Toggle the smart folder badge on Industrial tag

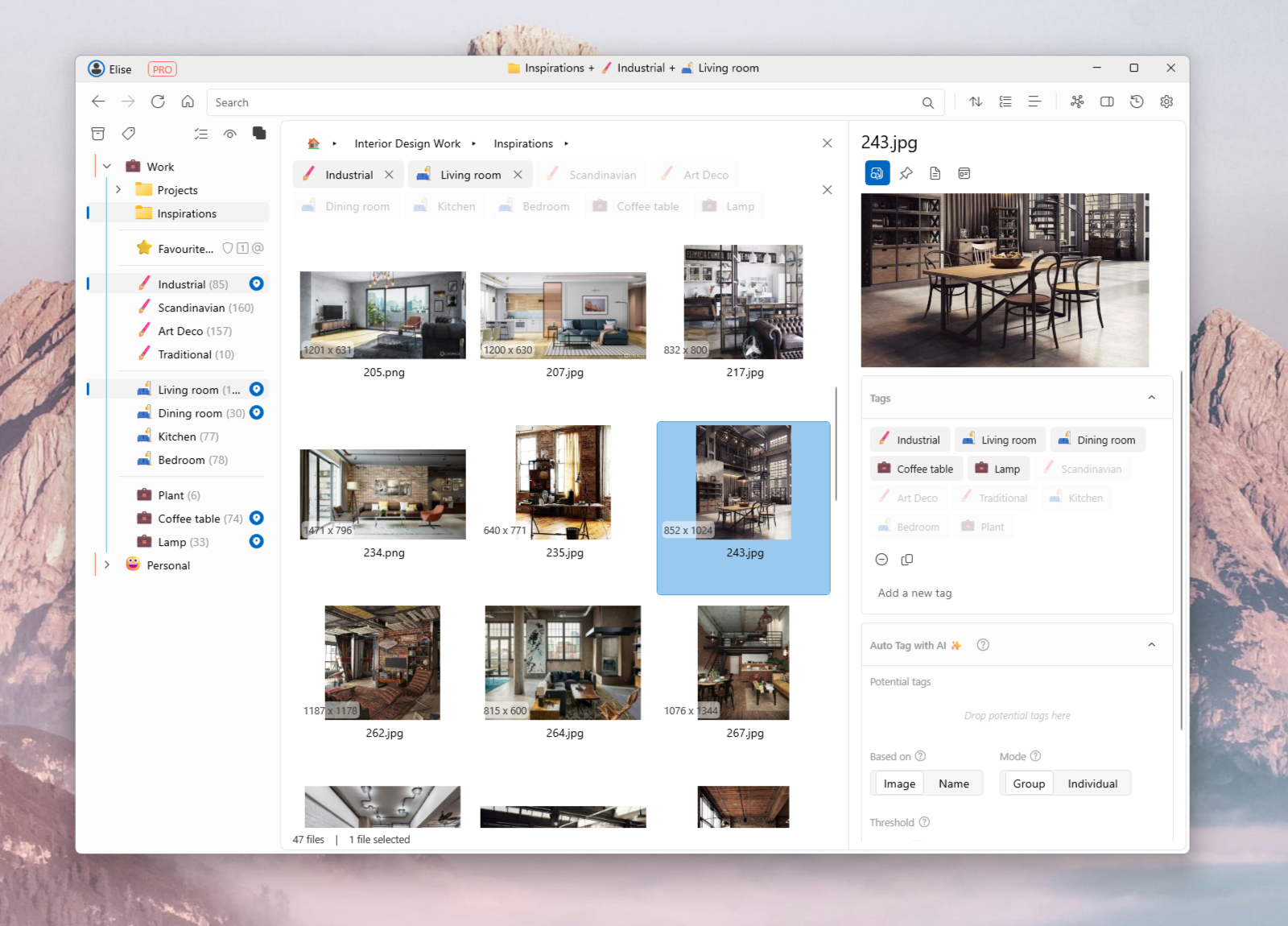[x=256, y=283]
